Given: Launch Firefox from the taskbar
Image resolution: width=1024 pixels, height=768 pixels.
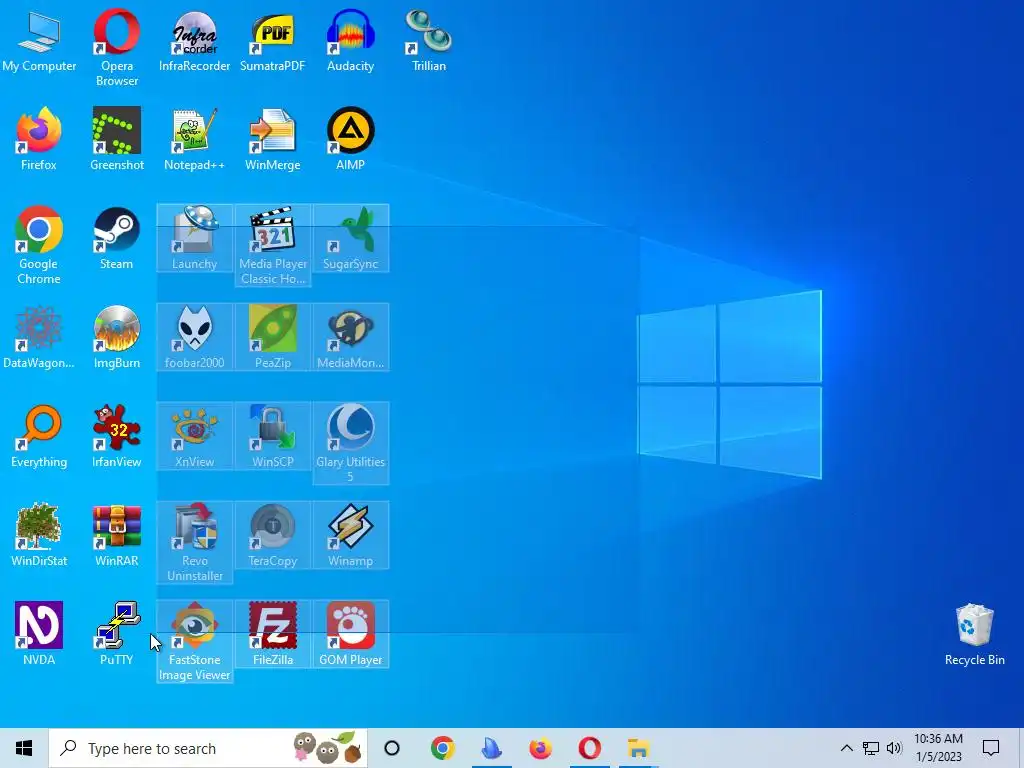Looking at the screenshot, I should [541, 748].
